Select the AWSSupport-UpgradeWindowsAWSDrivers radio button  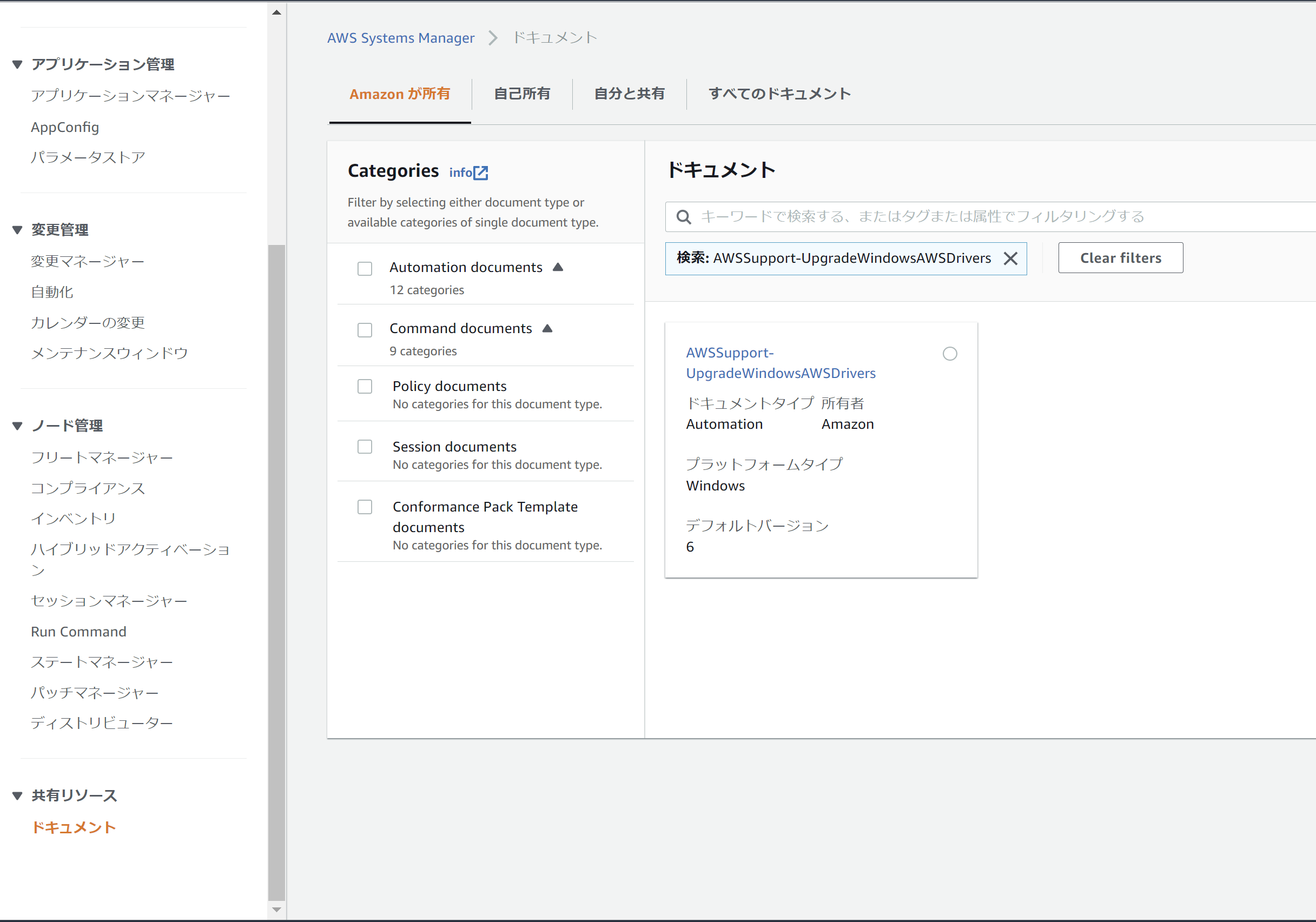tap(950, 354)
